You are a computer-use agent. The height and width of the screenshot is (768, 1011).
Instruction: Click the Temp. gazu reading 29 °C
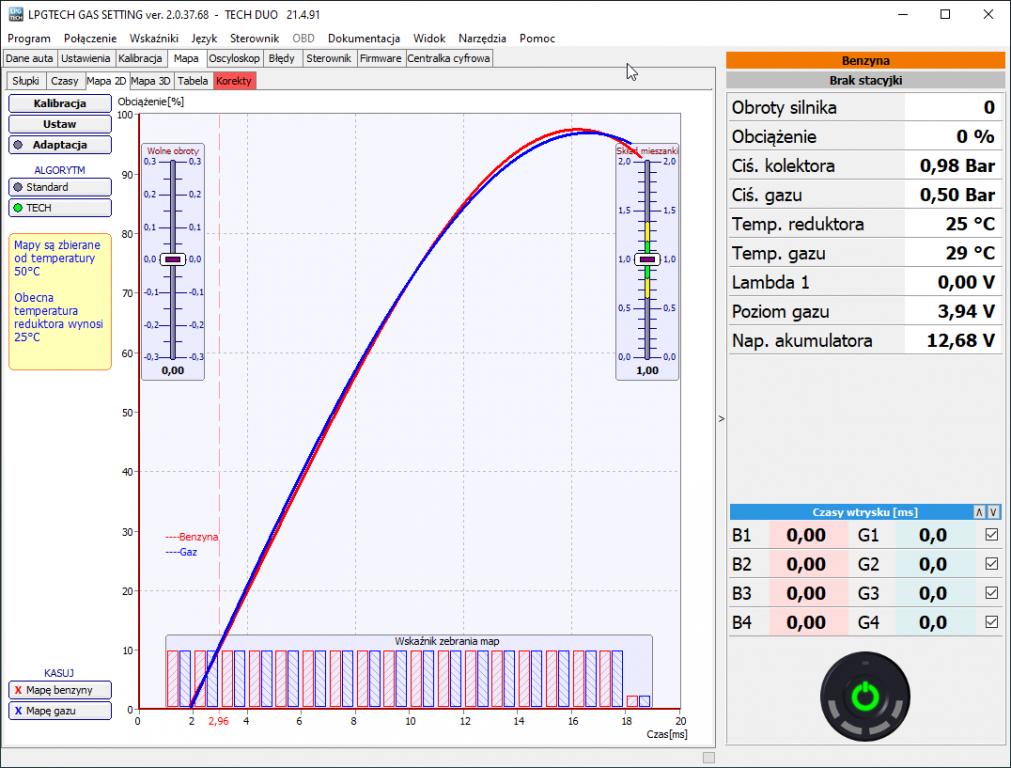pyautogui.click(x=953, y=253)
